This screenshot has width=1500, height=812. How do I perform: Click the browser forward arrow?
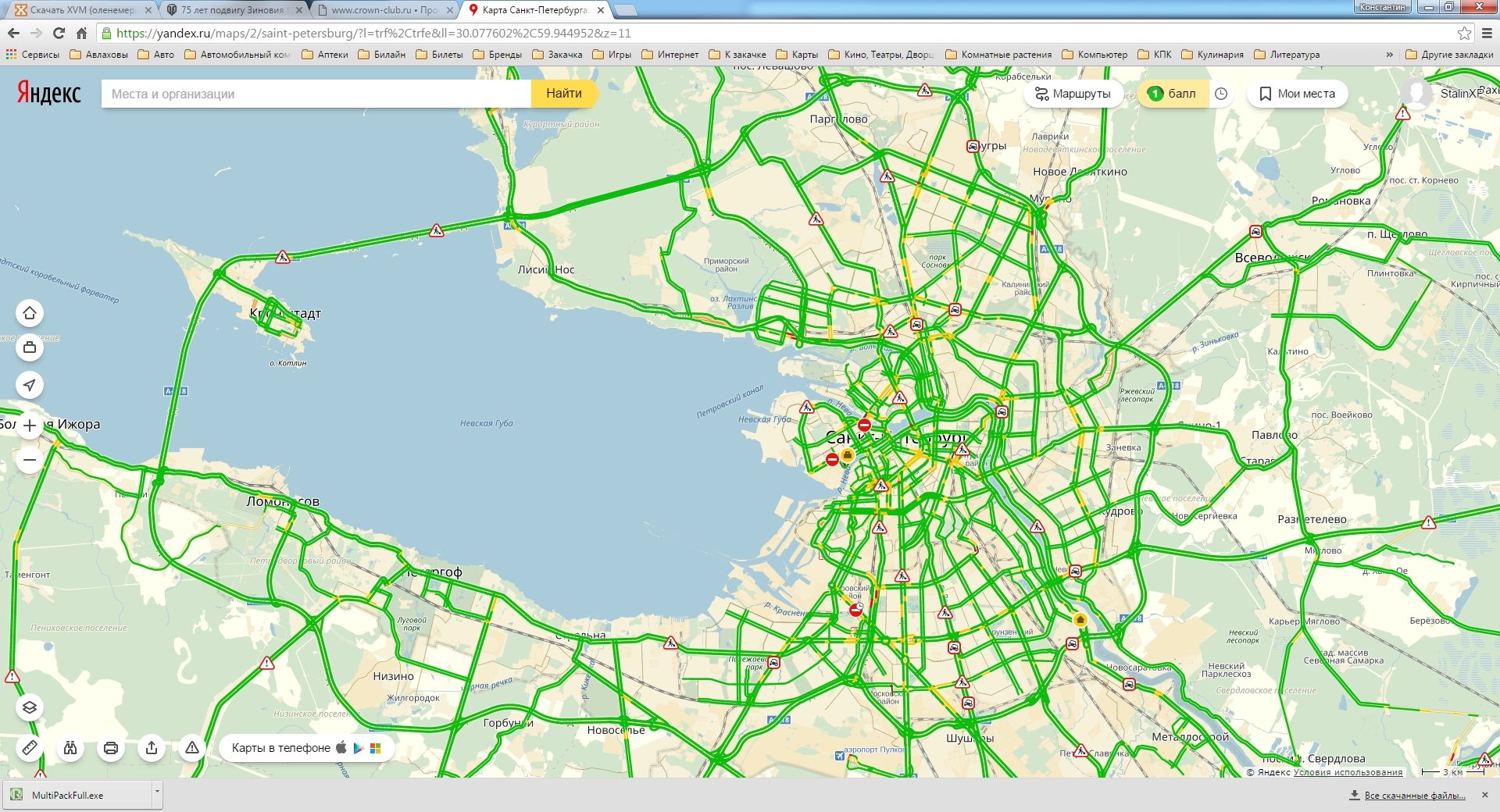pos(36,33)
